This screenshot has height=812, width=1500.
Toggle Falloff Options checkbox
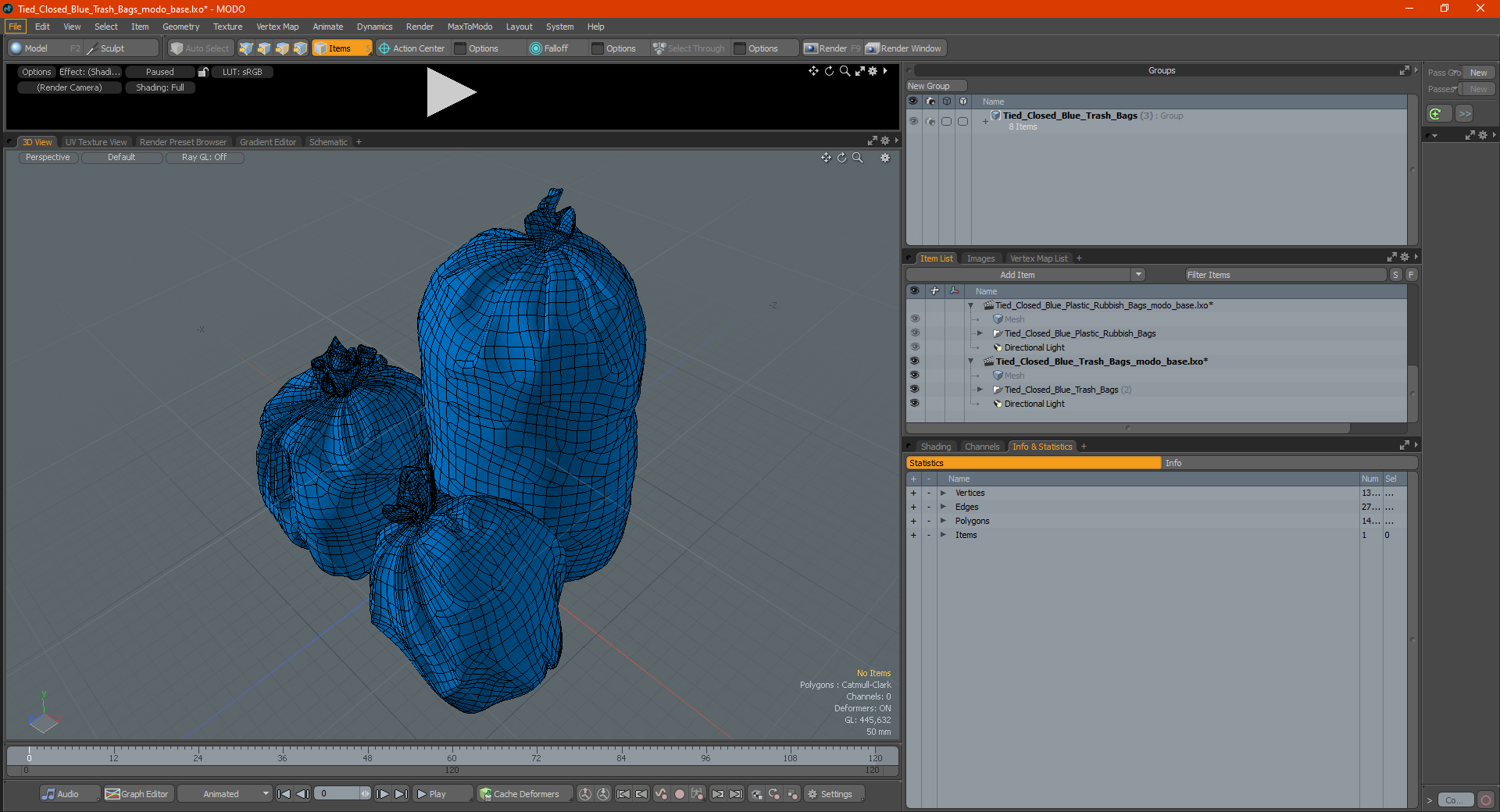[x=598, y=48]
